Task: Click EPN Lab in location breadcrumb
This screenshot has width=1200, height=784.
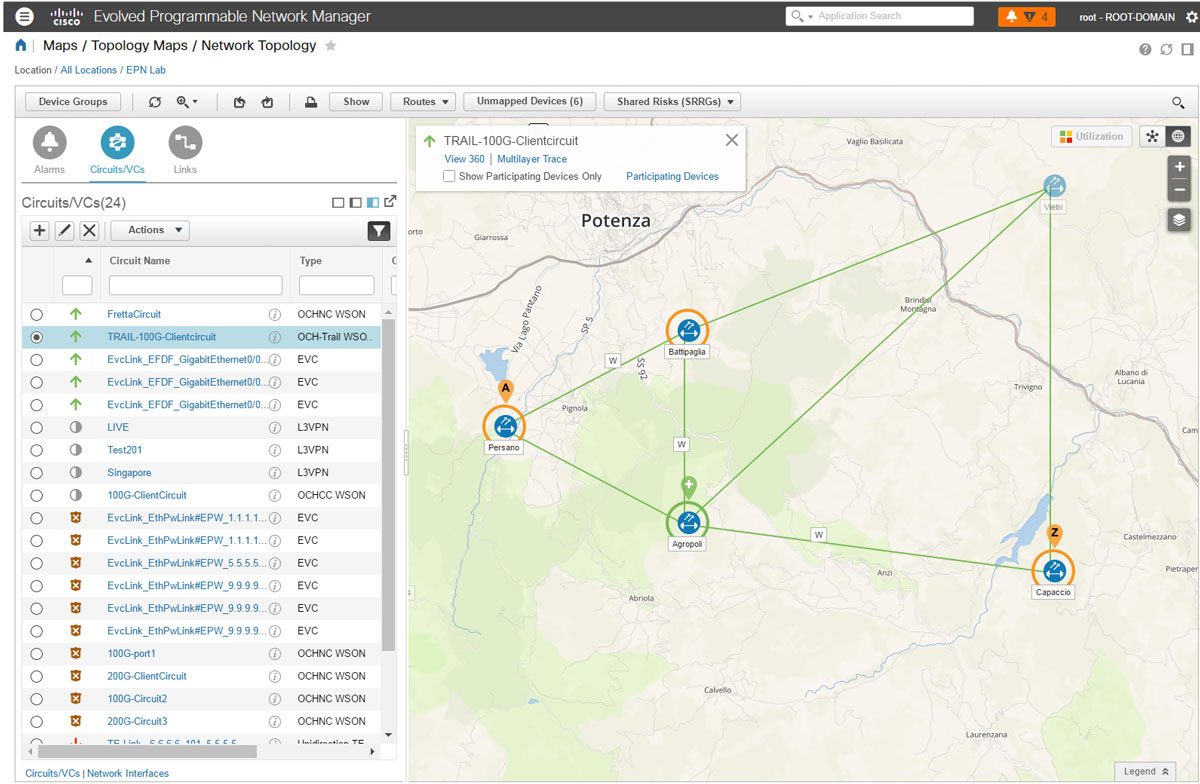Action: coord(144,70)
